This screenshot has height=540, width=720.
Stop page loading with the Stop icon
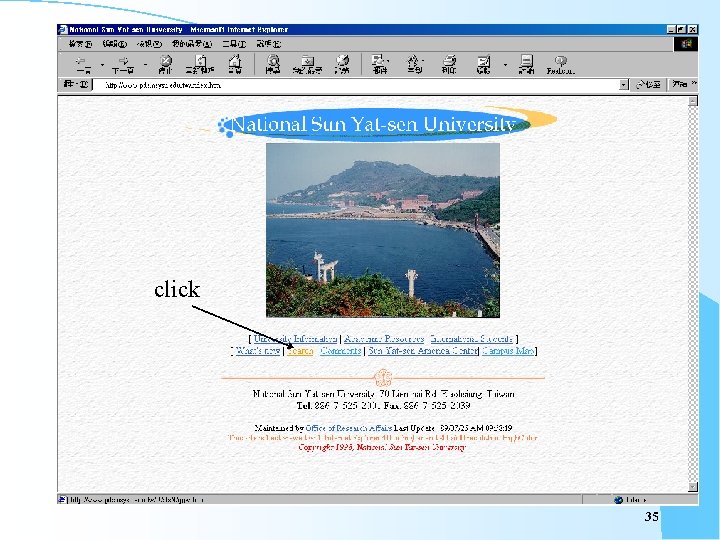[165, 64]
